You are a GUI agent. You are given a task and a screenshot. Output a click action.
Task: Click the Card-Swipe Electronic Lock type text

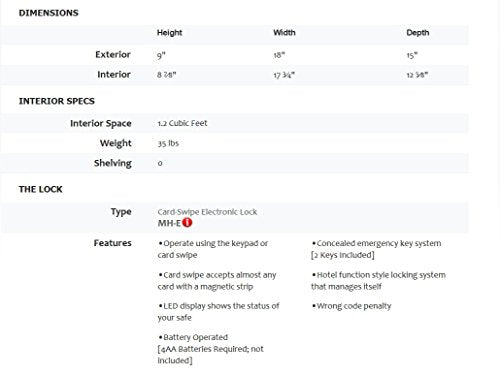[x=207, y=212]
